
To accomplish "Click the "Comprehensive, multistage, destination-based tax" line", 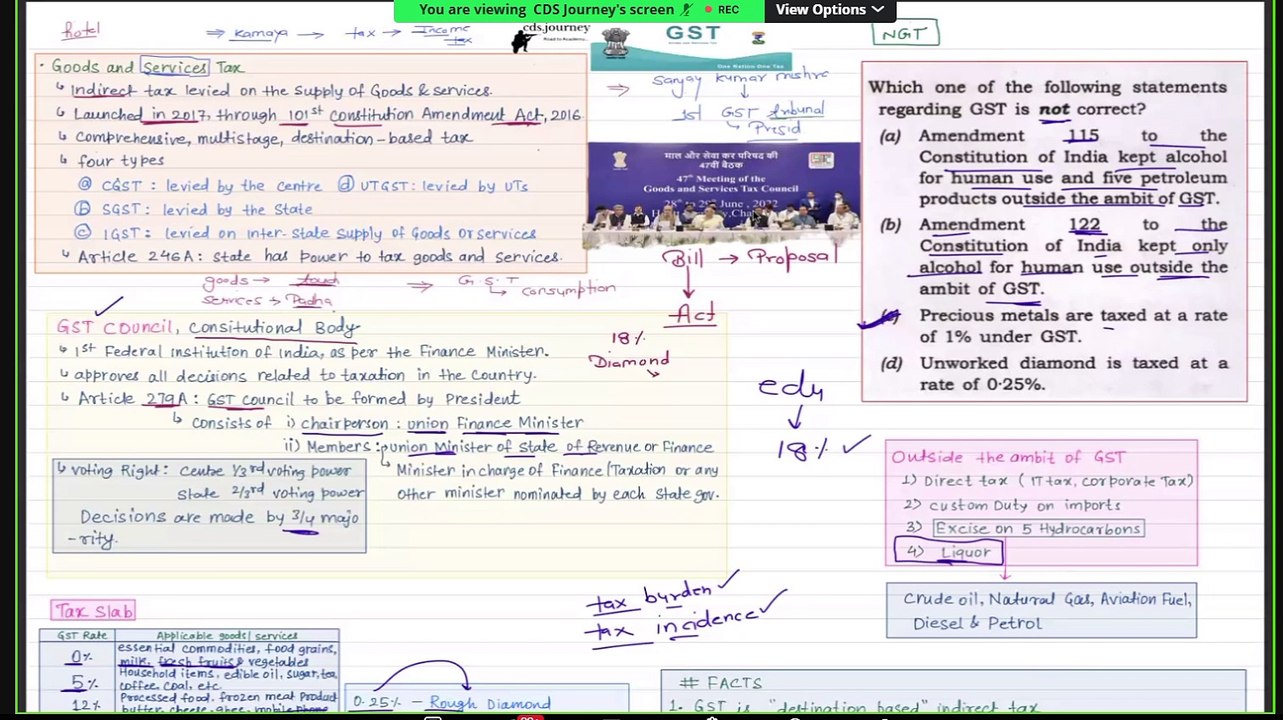I will pyautogui.click(x=273, y=137).
